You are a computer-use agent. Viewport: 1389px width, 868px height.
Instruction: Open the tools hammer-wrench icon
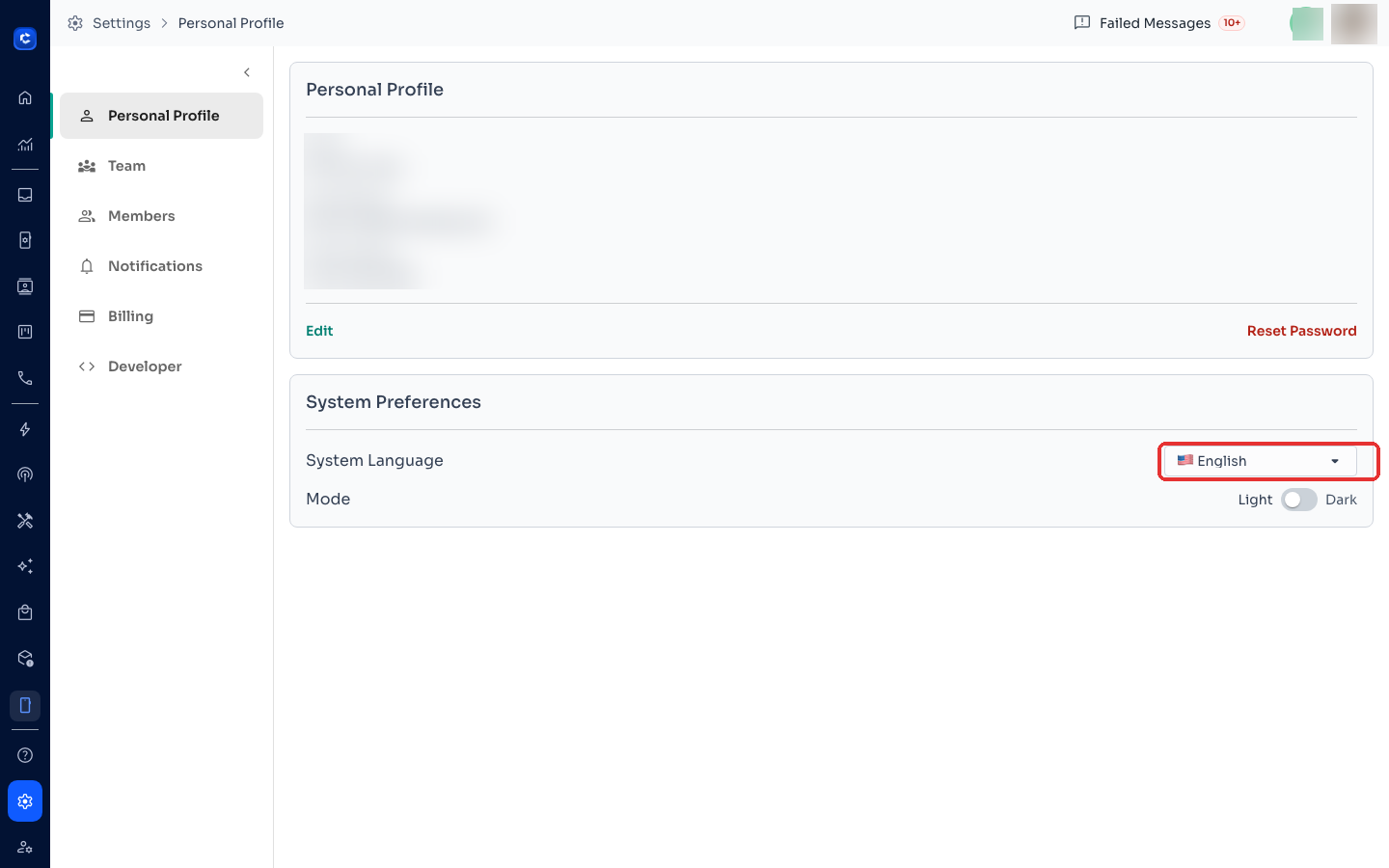tap(25, 521)
